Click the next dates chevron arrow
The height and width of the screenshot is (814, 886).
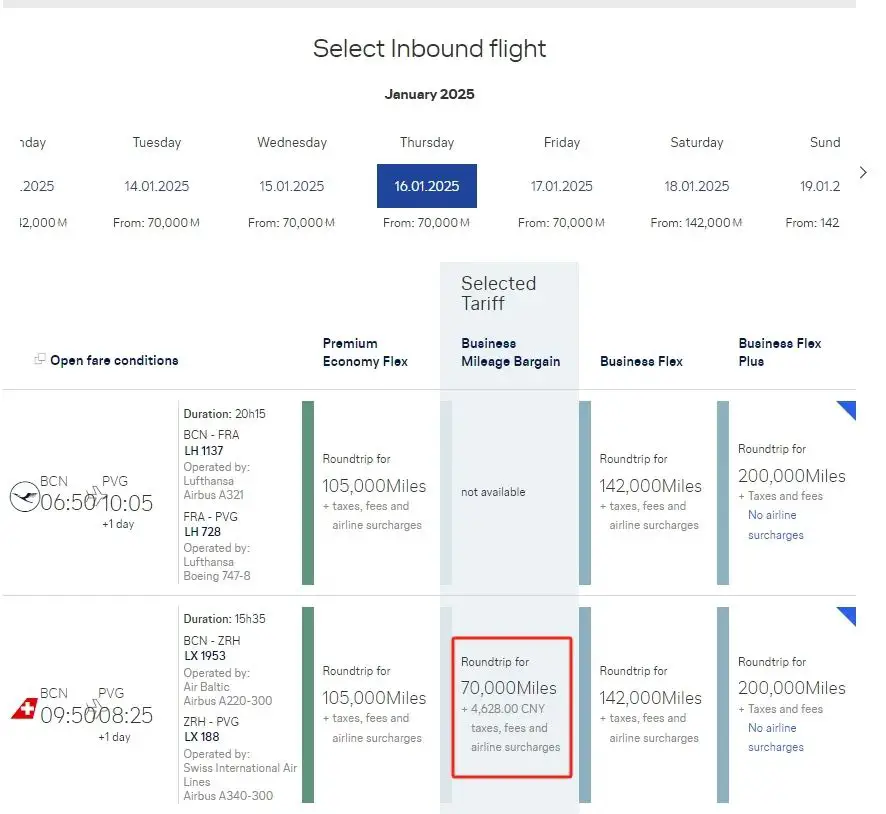point(863,172)
